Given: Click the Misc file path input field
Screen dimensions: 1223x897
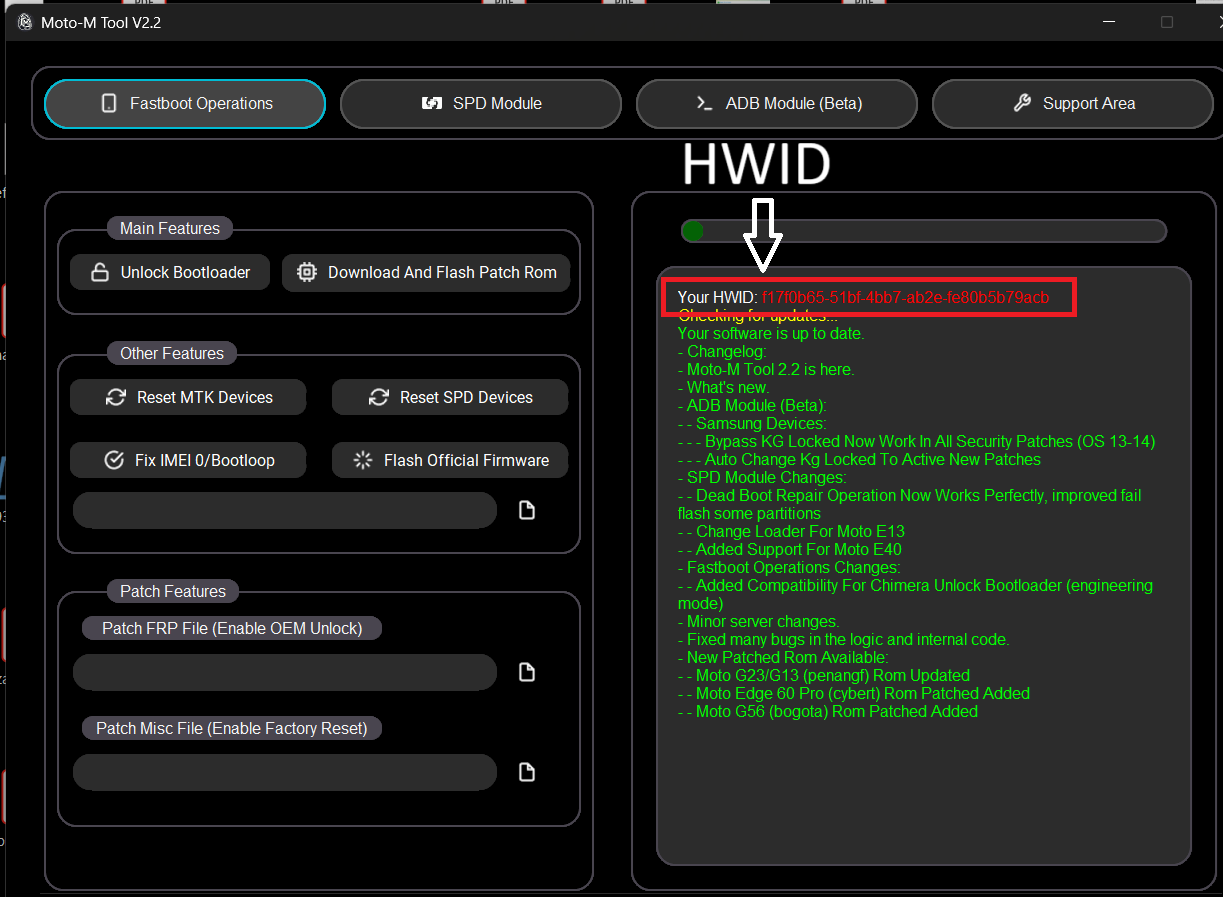Looking at the screenshot, I should tap(285, 772).
